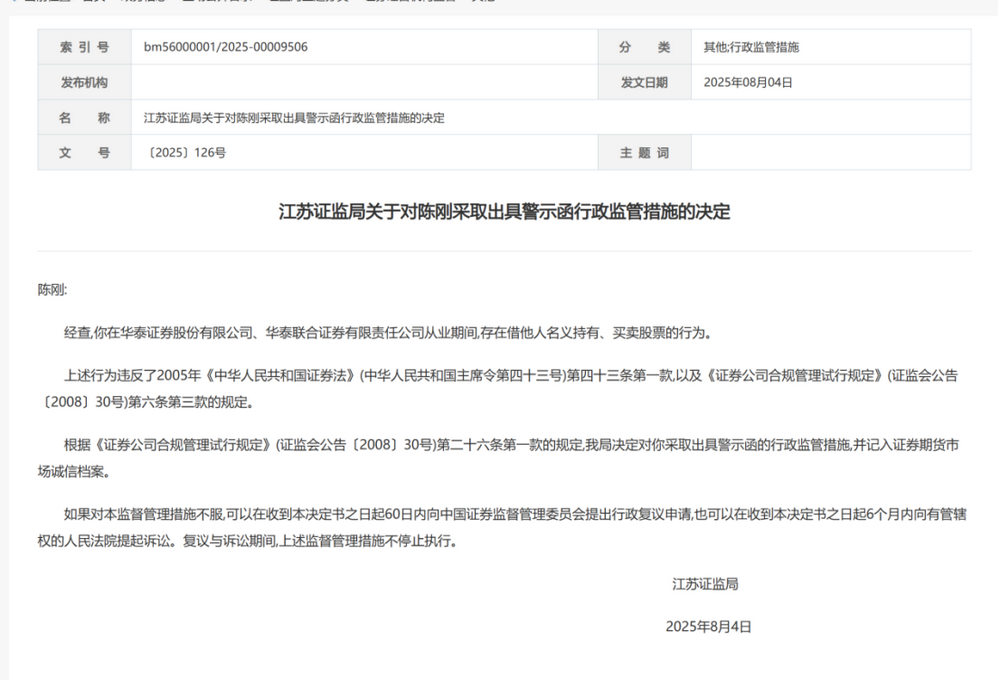
Task: Click the salutation 陈刚:
Action: [52, 290]
